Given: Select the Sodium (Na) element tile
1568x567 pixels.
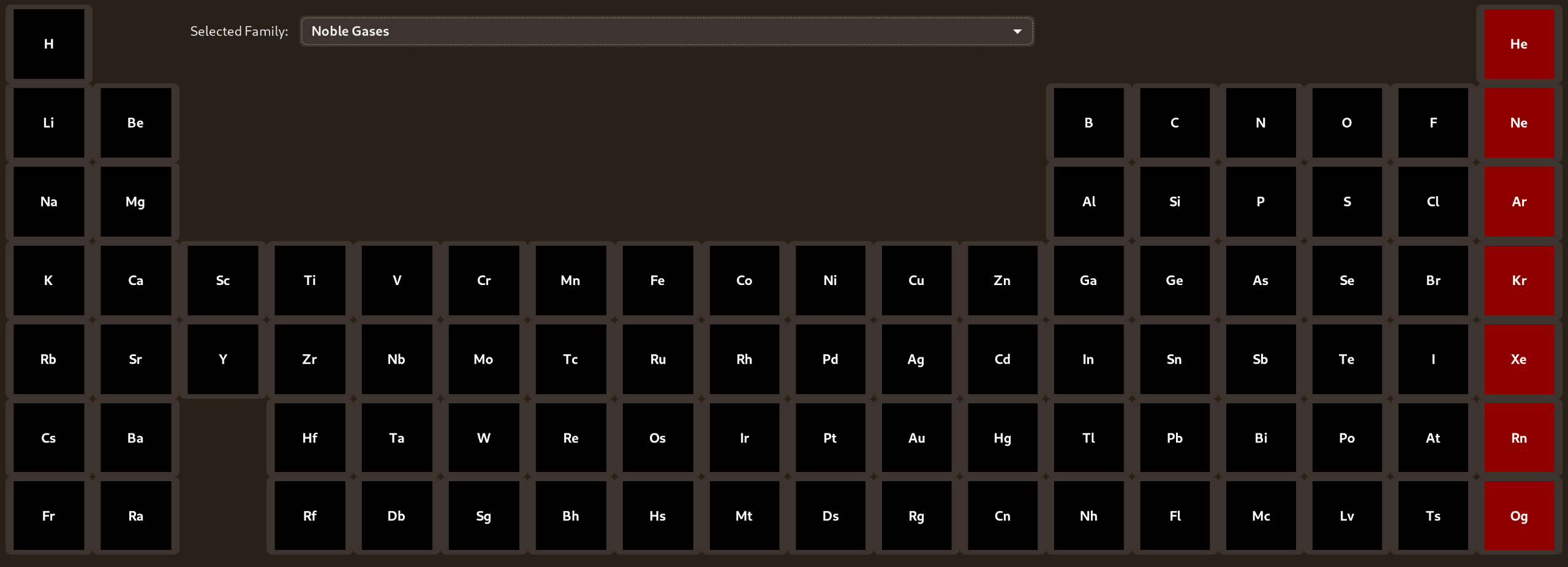Looking at the screenshot, I should click(x=49, y=202).
